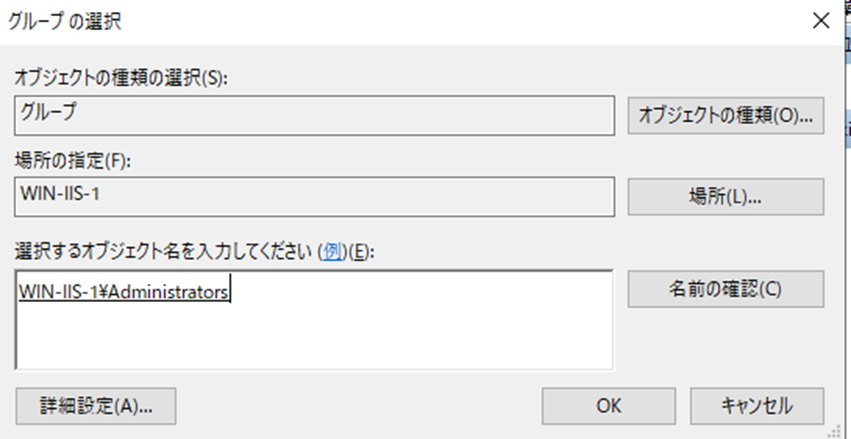851x439 pixels.
Task: Click the グループ object type field
Action: 314,115
